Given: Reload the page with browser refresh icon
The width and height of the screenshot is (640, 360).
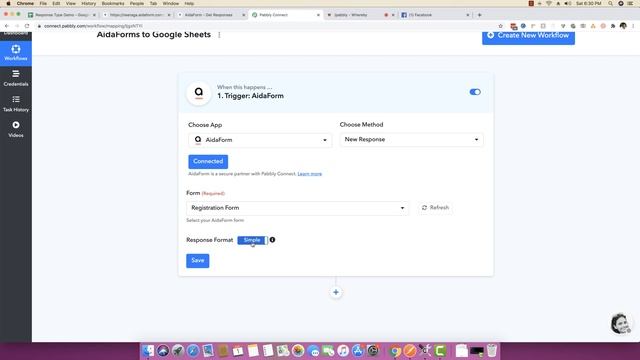Looking at the screenshot, I should 27,26.
